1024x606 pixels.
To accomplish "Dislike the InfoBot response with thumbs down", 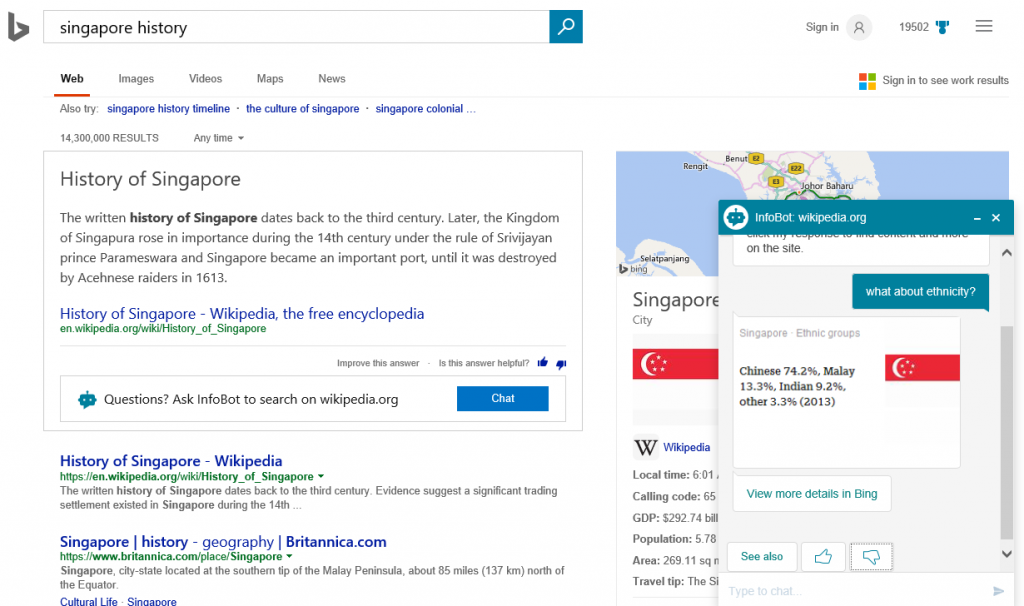I will (x=871, y=556).
